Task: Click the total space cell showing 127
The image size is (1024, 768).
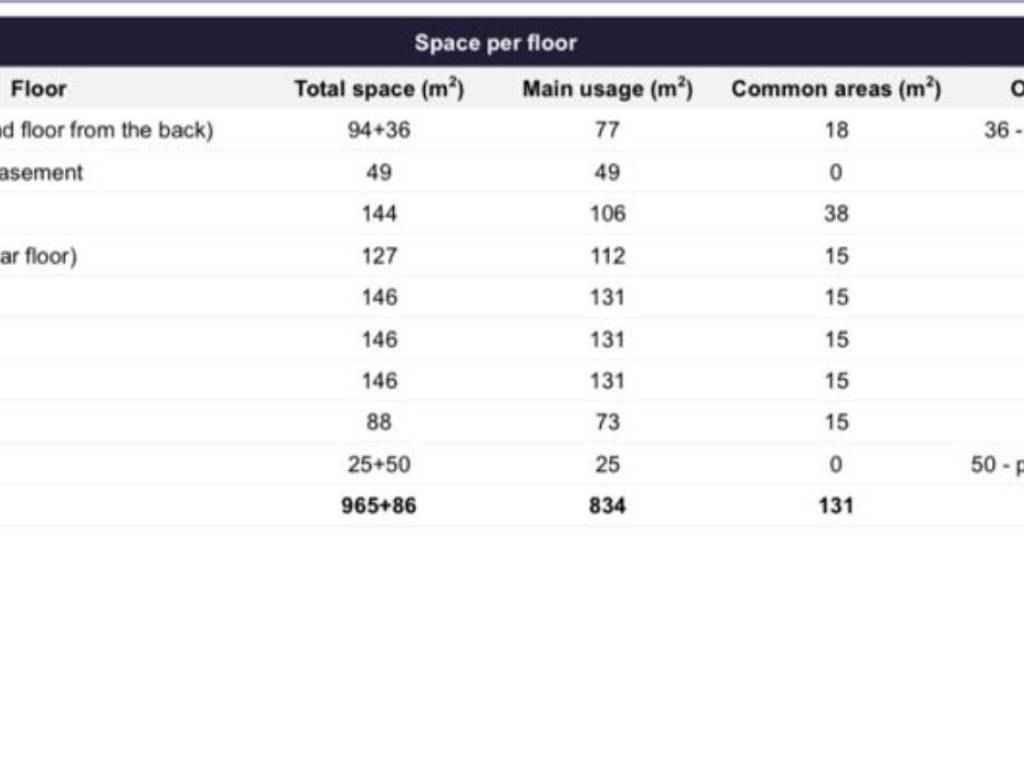Action: point(379,256)
